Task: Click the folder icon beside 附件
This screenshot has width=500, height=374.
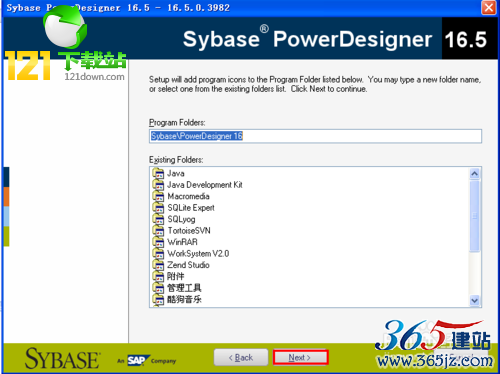Action: point(158,276)
